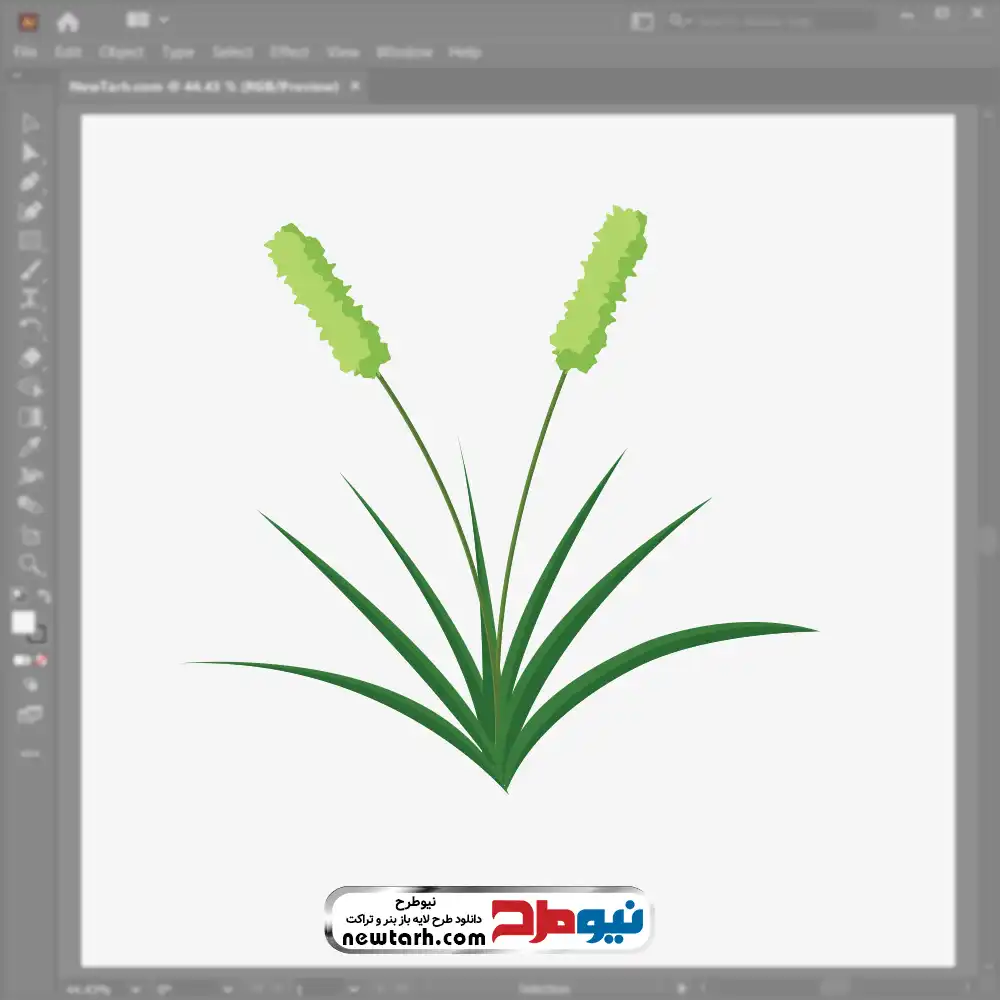Open the Edit menu
The height and width of the screenshot is (1000, 1000).
68,52
